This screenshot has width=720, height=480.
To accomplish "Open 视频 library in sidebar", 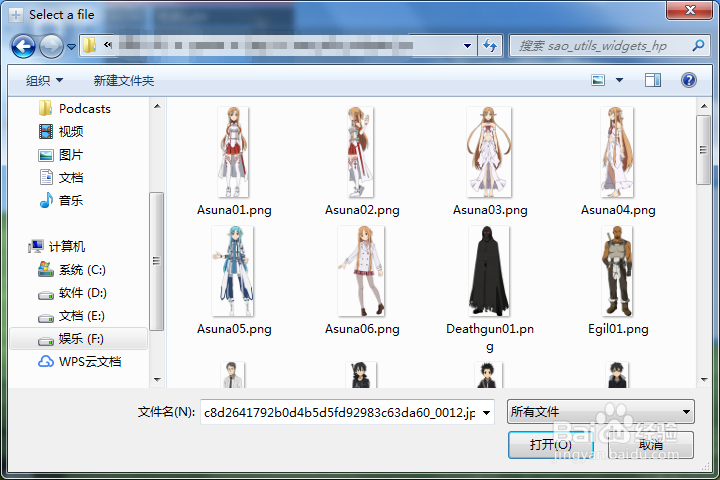I will (x=71, y=132).
